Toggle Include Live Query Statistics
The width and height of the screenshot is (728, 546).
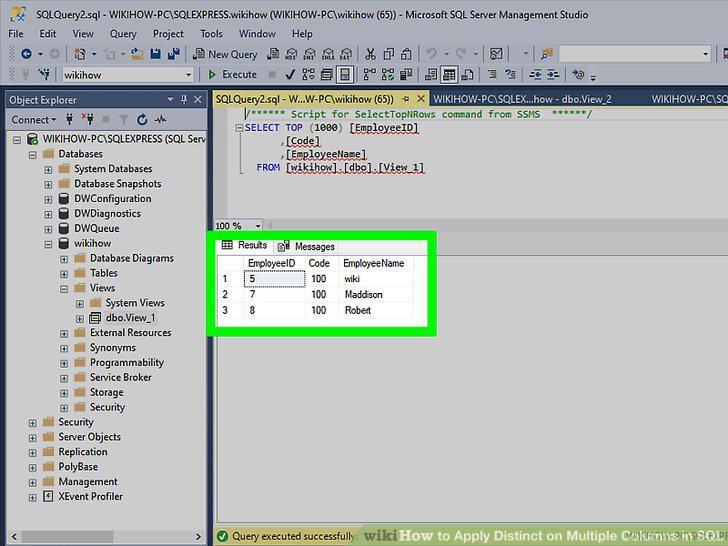tap(388, 74)
